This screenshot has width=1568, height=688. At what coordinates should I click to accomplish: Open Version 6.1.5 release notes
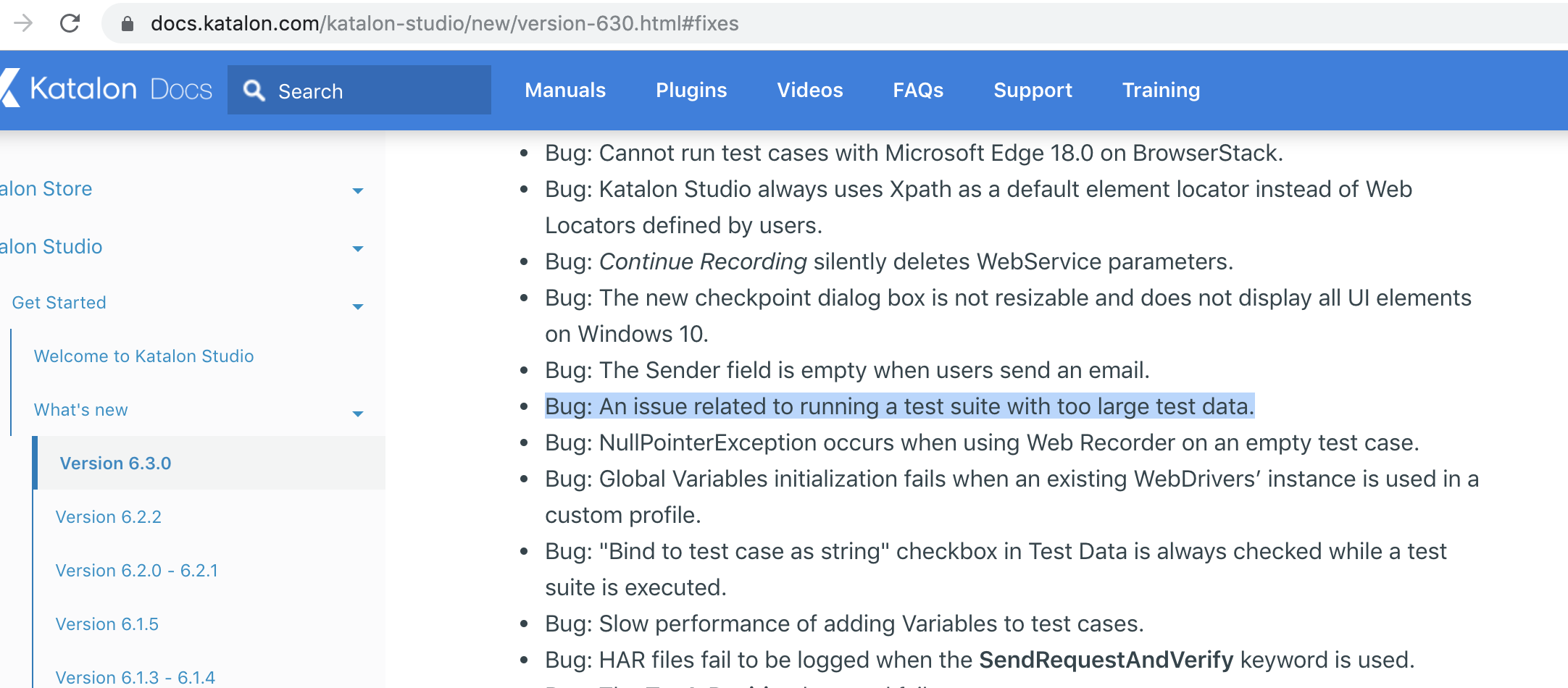tap(107, 624)
